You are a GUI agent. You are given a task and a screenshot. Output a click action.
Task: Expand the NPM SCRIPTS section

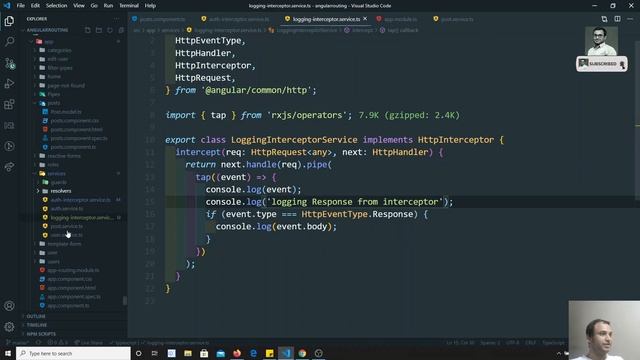pyautogui.click(x=41, y=334)
